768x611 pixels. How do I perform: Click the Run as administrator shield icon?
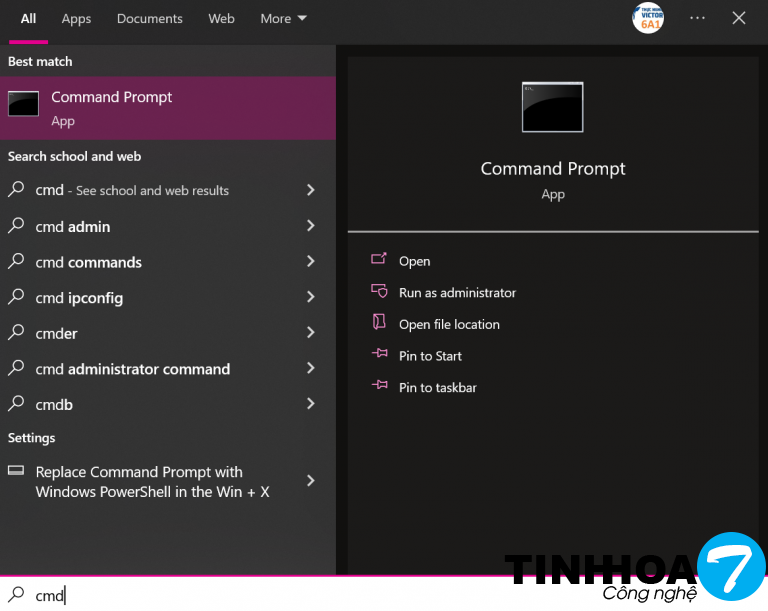[x=379, y=292]
